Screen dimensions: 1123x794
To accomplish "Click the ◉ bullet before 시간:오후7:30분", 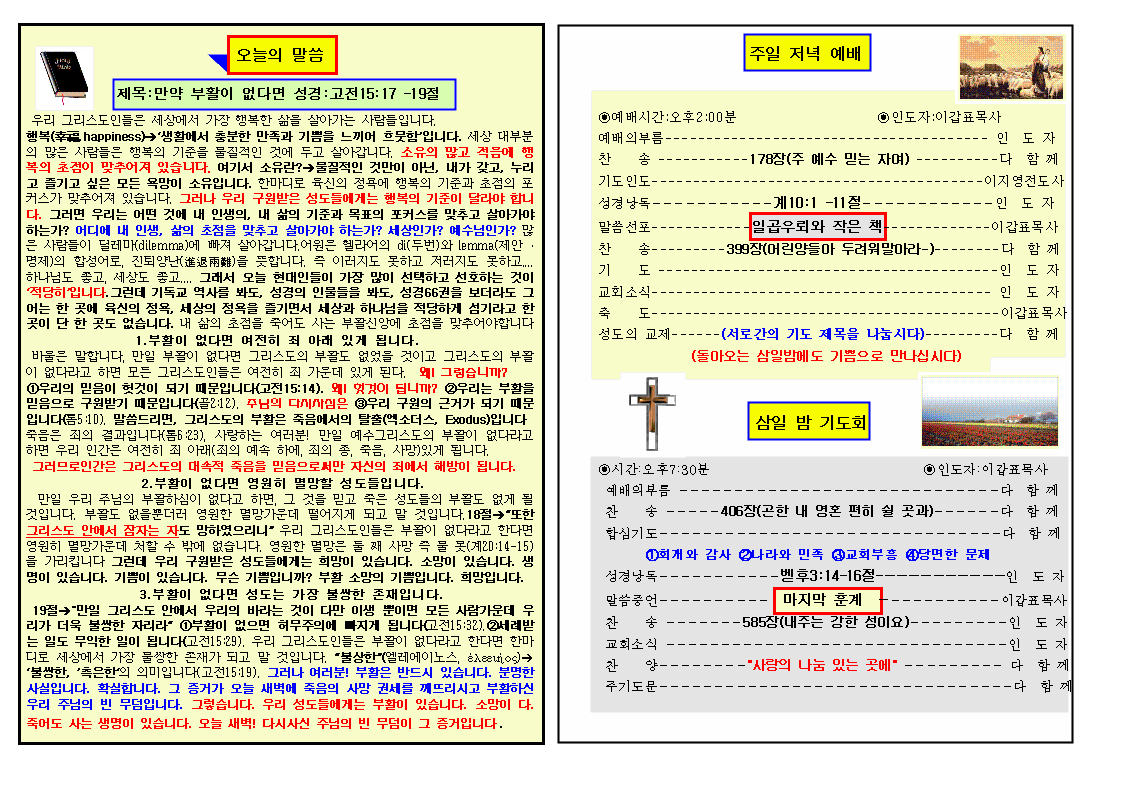I will coord(604,468).
